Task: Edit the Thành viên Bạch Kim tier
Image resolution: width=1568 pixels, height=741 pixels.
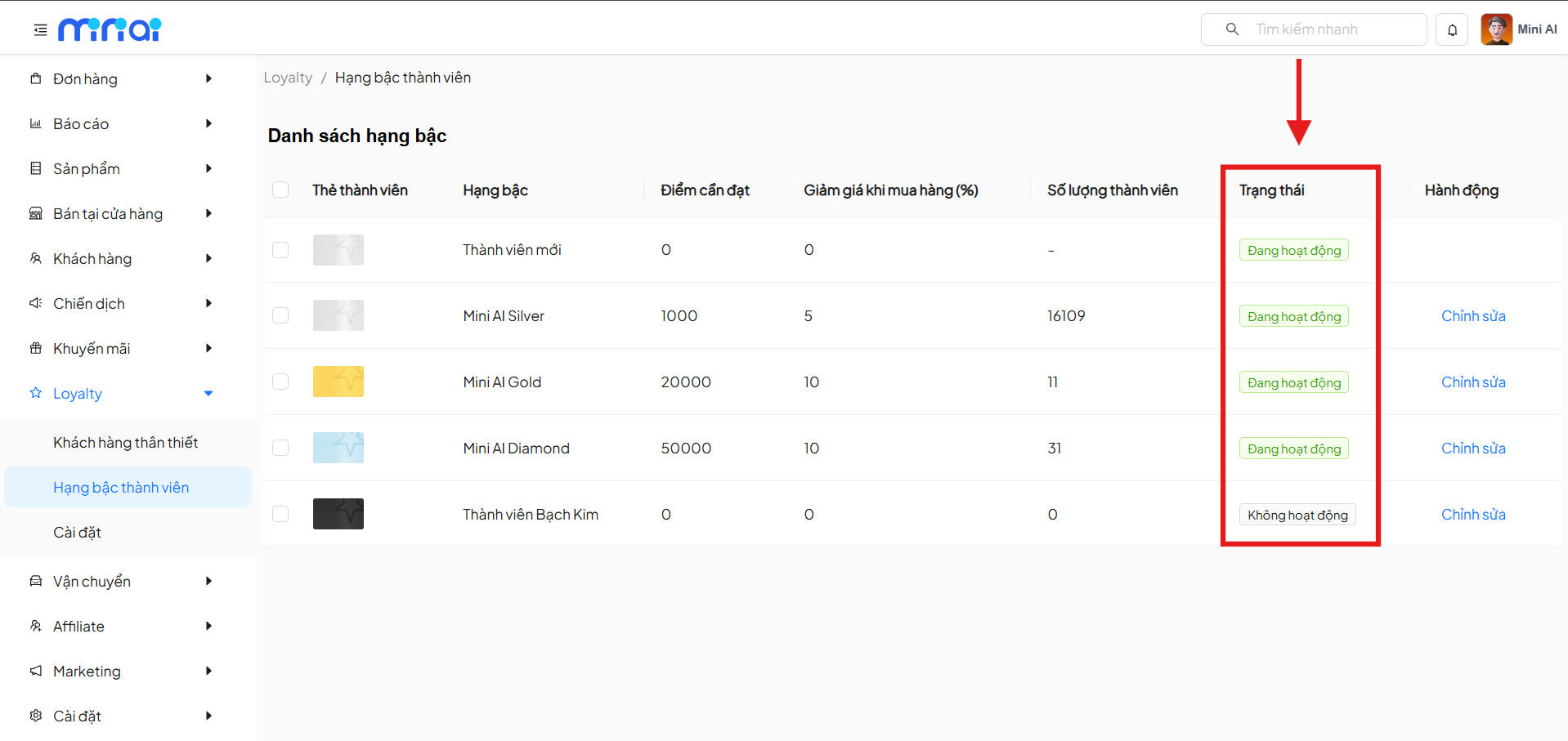Action: pyautogui.click(x=1472, y=515)
